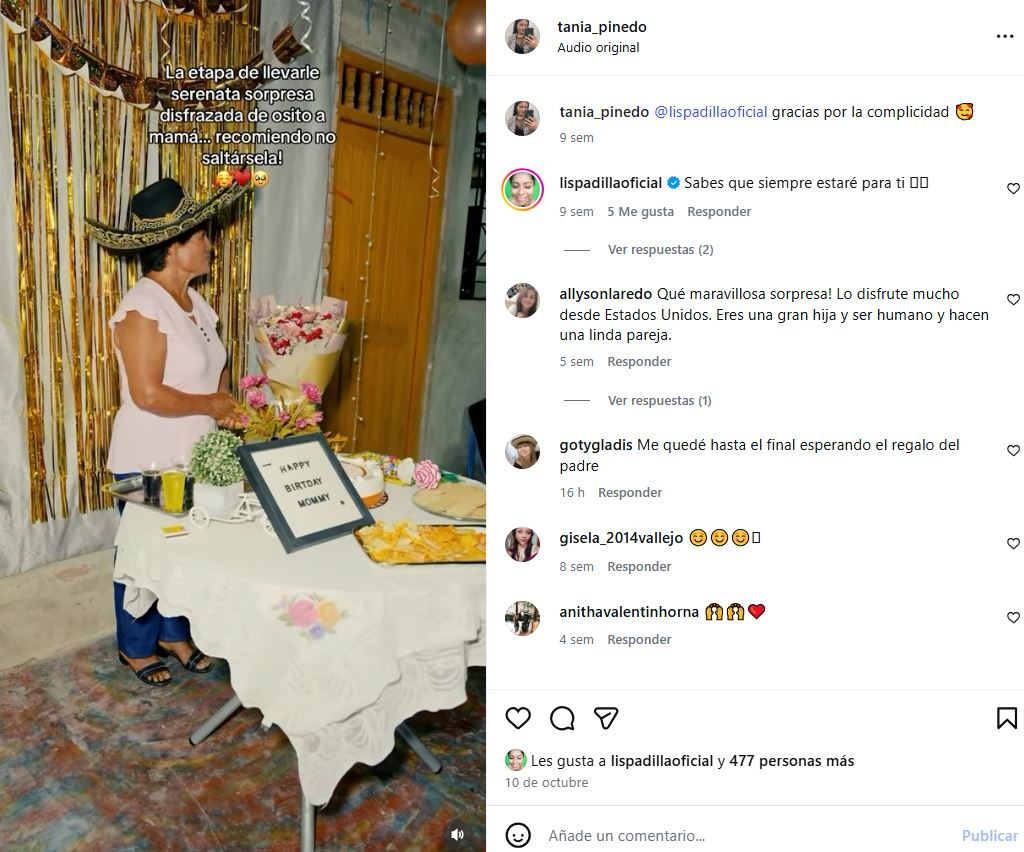Expand the "Ver respuestas (2)" replies

pos(660,250)
